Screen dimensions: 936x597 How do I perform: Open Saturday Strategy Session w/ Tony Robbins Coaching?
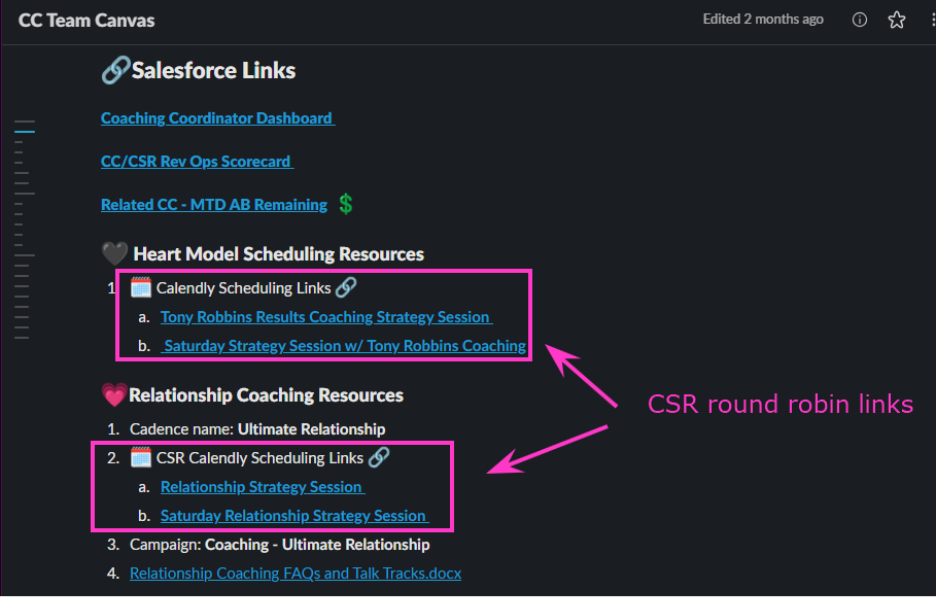[343, 346]
